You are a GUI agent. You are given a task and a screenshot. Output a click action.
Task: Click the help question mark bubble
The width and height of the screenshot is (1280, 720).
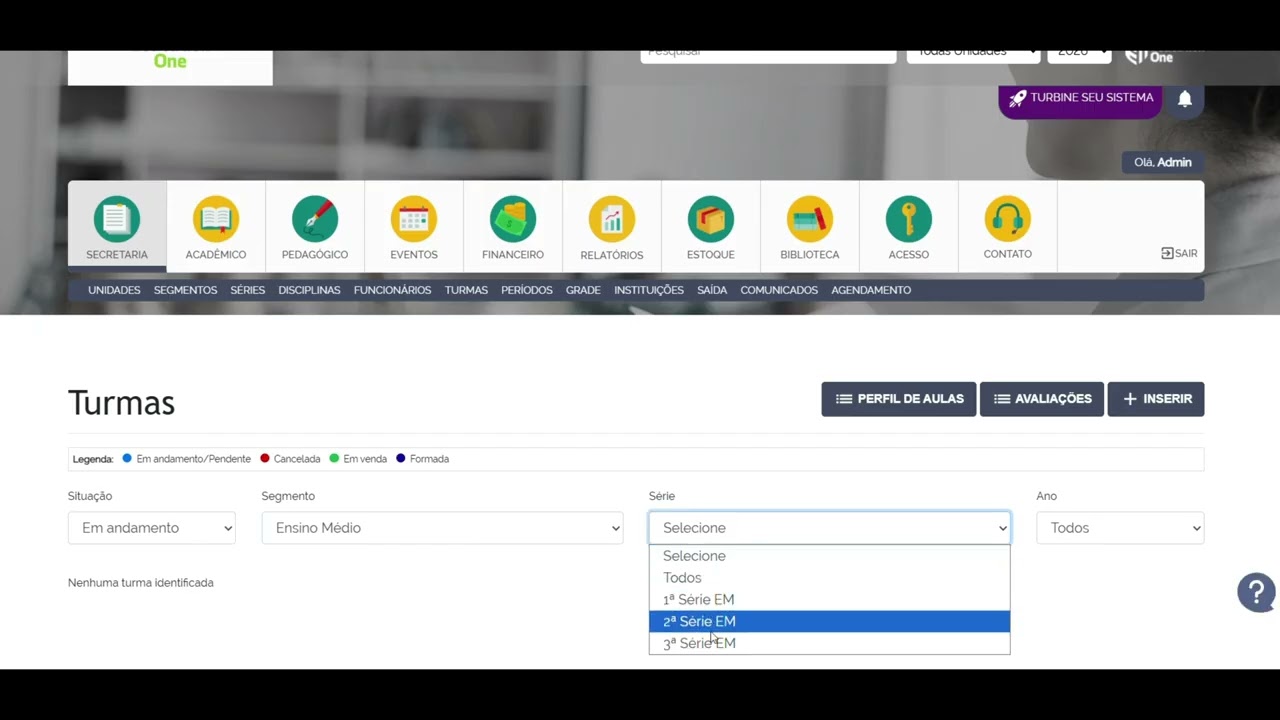[1256, 592]
